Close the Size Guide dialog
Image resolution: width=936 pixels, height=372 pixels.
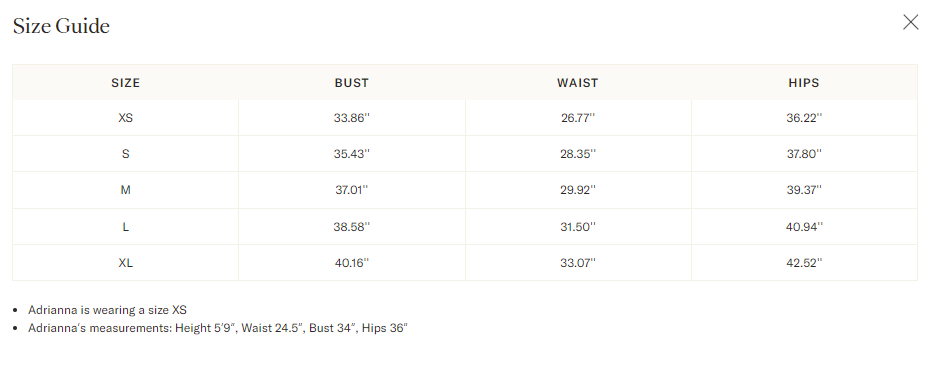coord(910,23)
